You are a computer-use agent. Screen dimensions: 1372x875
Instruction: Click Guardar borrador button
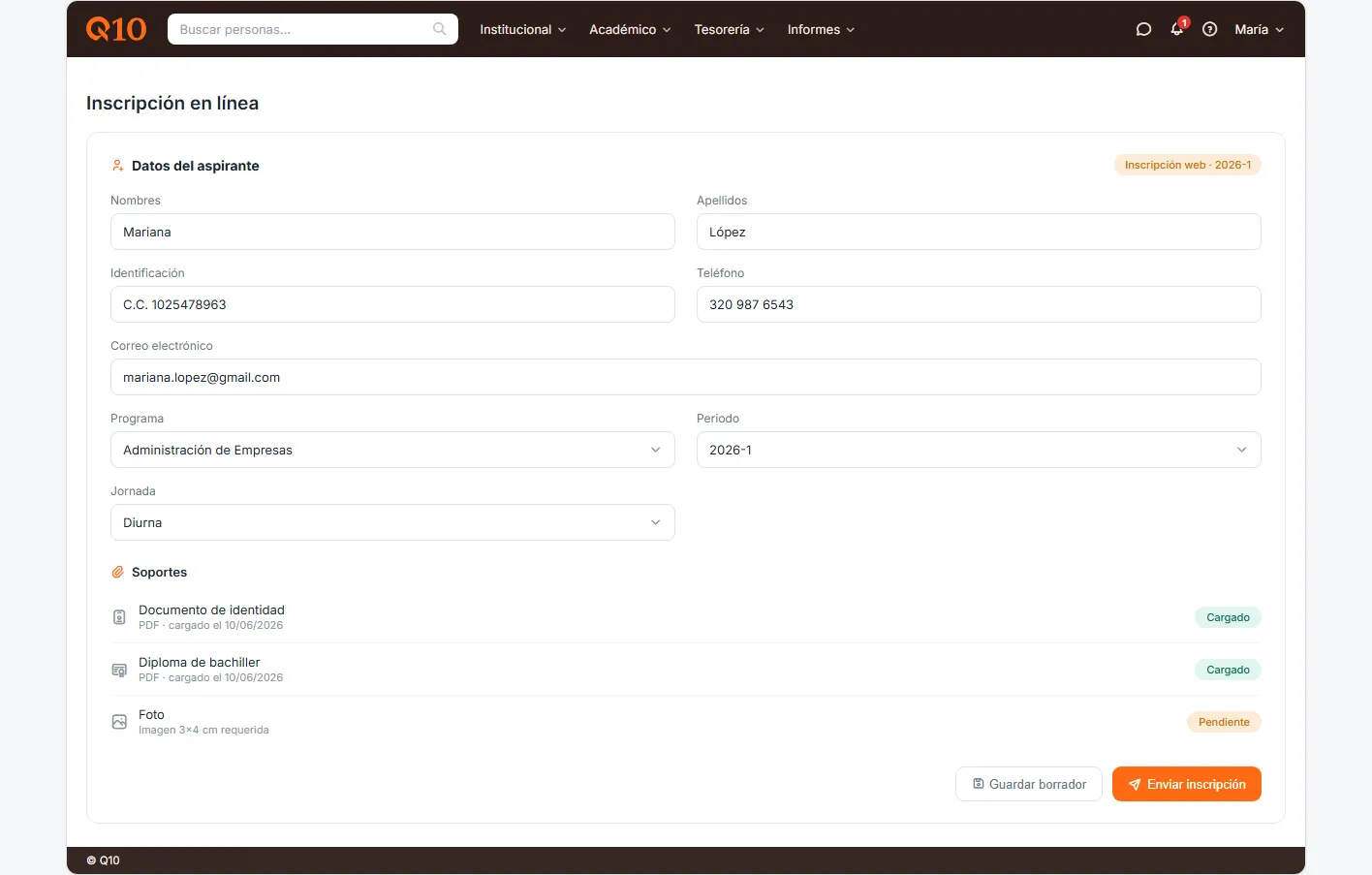coord(1029,784)
